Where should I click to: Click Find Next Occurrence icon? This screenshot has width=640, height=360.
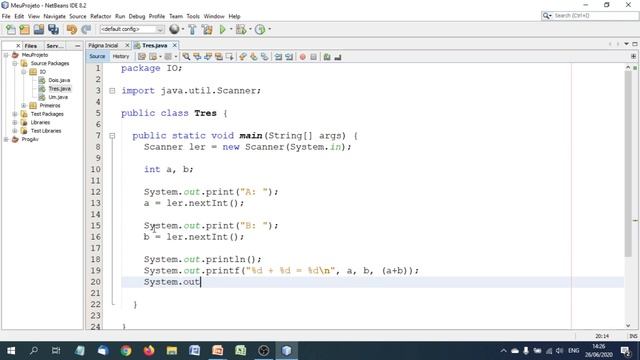click(x=208, y=57)
